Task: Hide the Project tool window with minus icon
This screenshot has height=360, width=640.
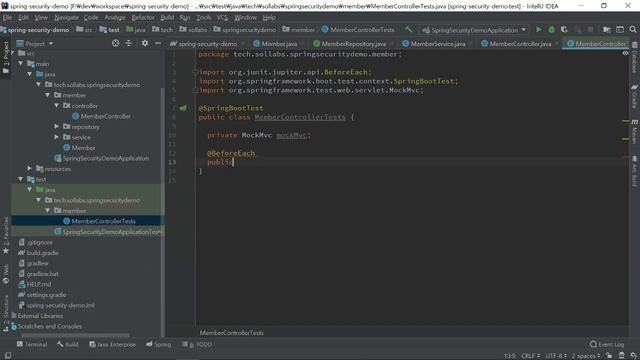Action: [x=158, y=43]
